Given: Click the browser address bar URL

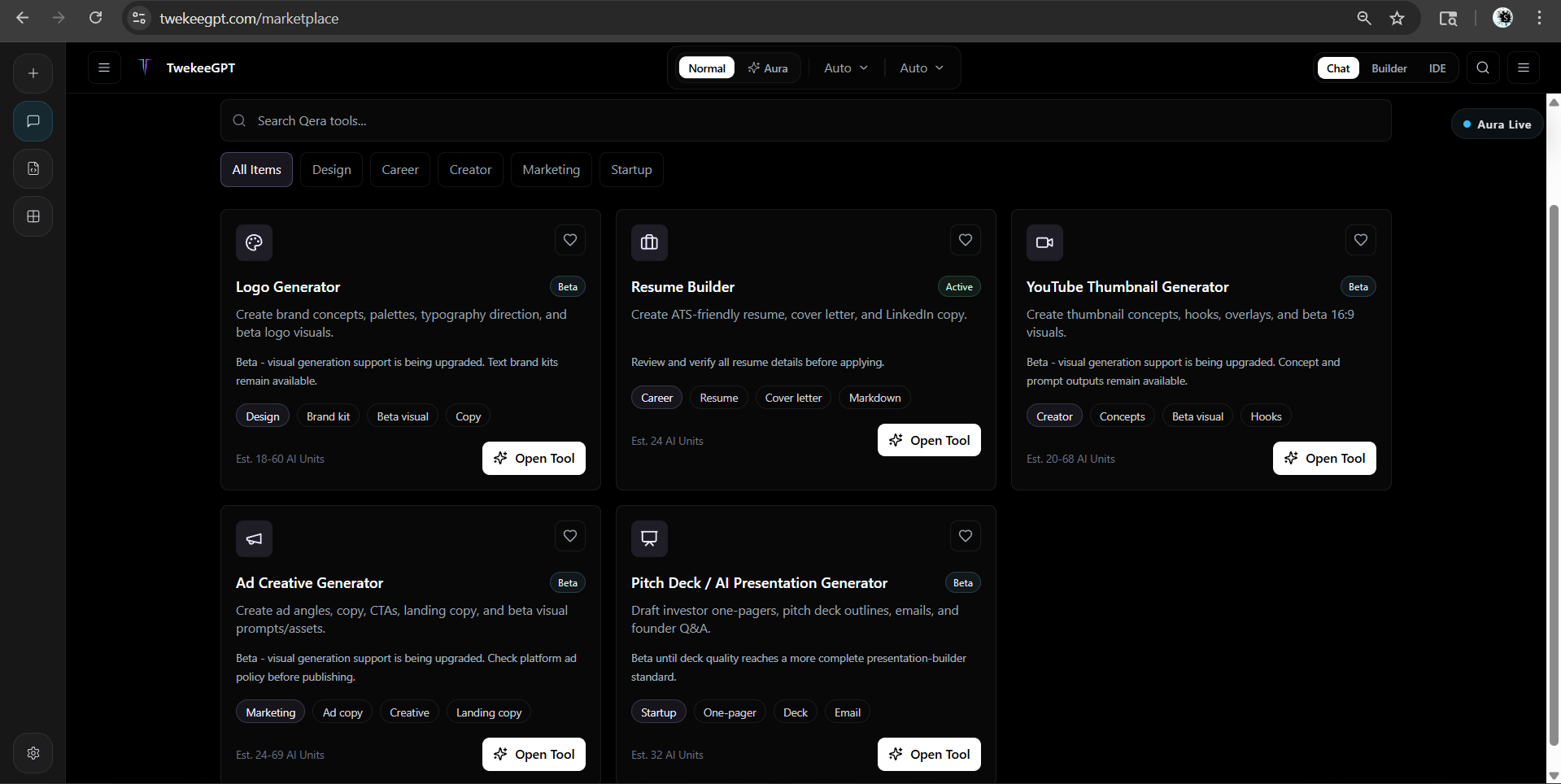Looking at the screenshot, I should (249, 18).
